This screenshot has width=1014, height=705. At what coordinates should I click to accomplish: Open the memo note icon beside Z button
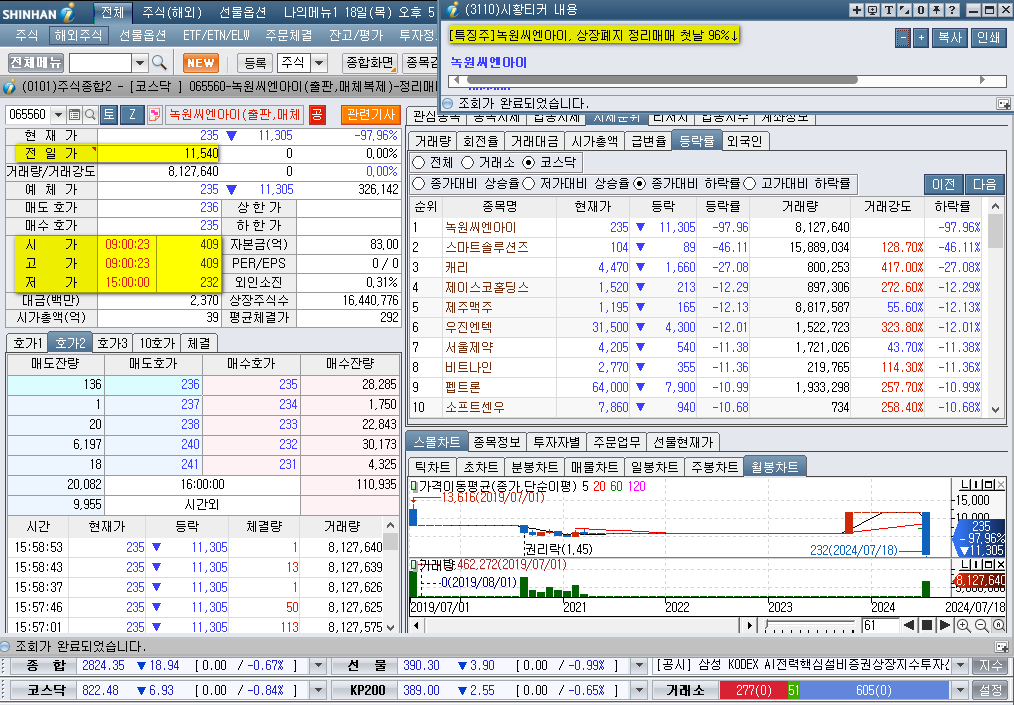[154, 114]
